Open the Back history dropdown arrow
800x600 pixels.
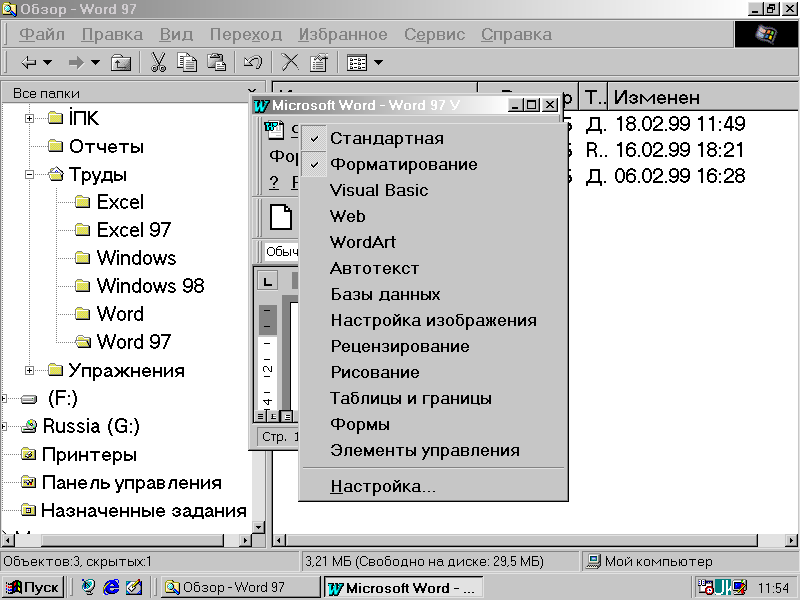coord(47,63)
